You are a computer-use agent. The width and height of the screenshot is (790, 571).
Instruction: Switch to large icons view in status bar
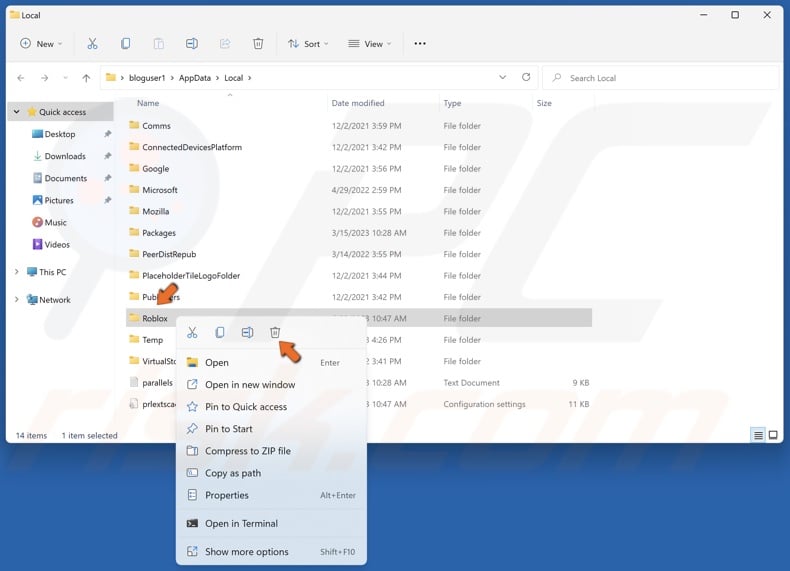coord(773,435)
